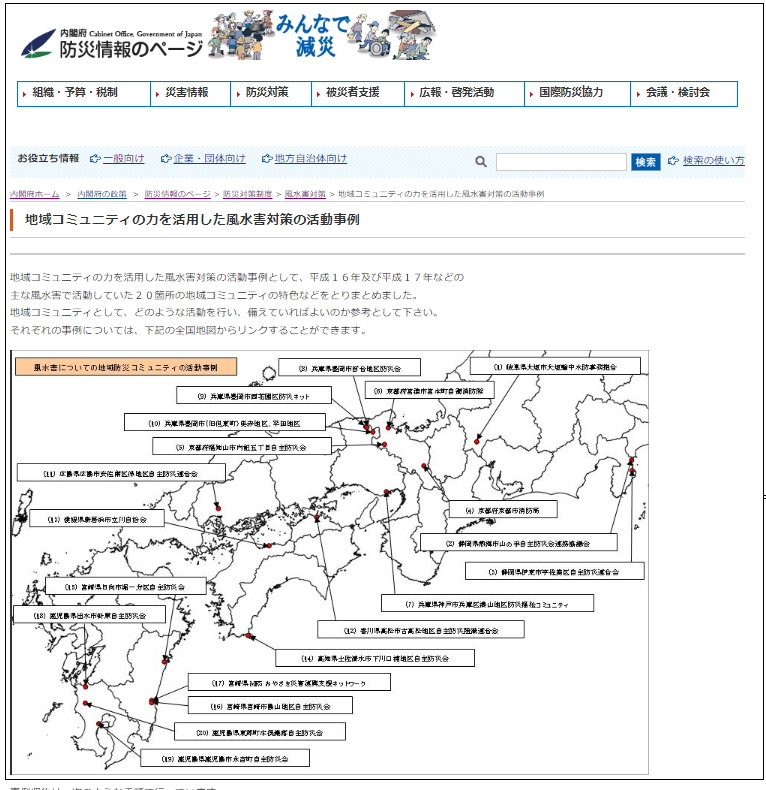This screenshot has height=790, width=766.
Task: Open map label (14) 高知県土佐清水市 case
Action: click(x=375, y=658)
